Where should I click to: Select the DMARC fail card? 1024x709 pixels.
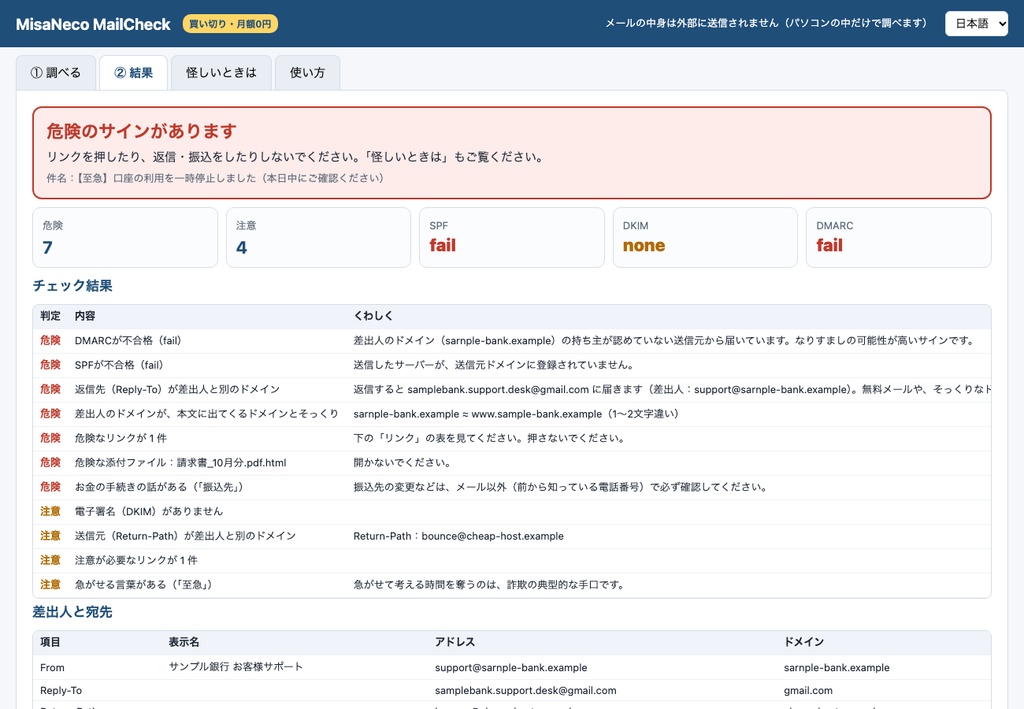(x=898, y=238)
